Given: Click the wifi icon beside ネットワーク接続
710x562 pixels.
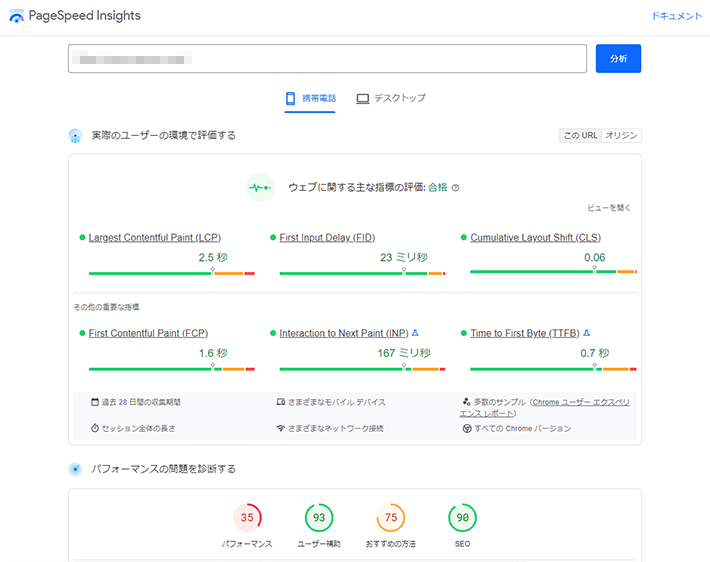Looking at the screenshot, I should click(x=281, y=428).
